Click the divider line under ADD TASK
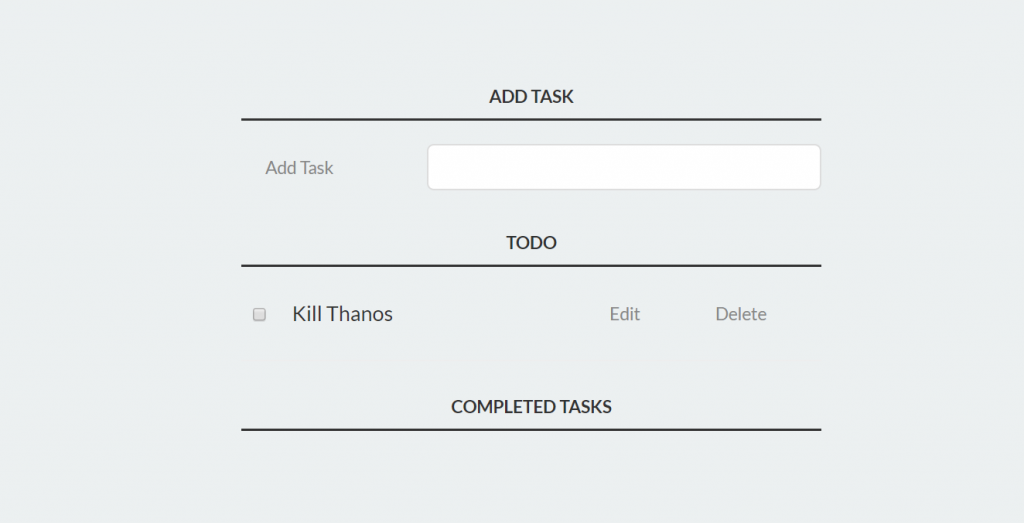Screen dimensions: 1024x523 (531, 120)
